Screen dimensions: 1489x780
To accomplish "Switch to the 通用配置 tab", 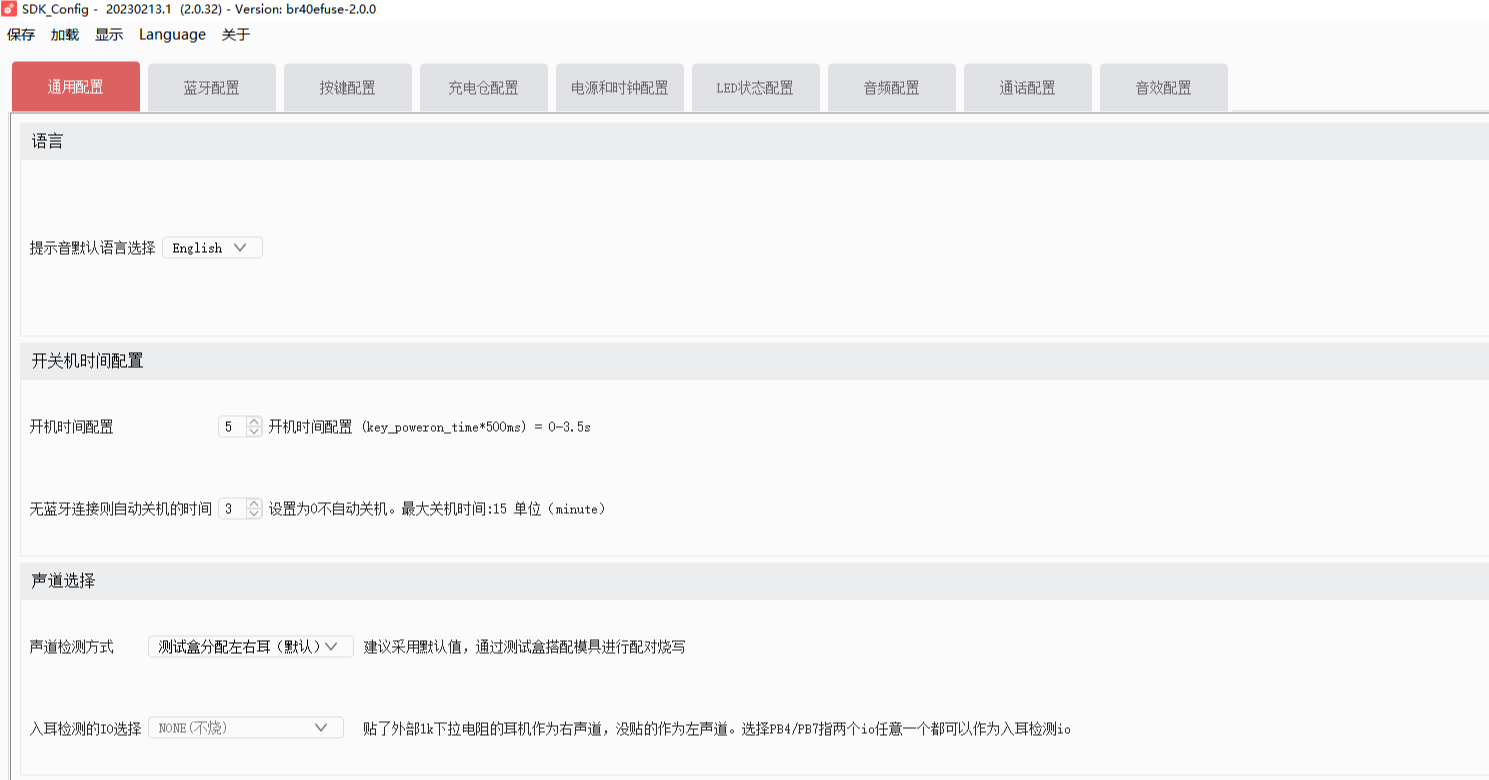I will [x=76, y=87].
